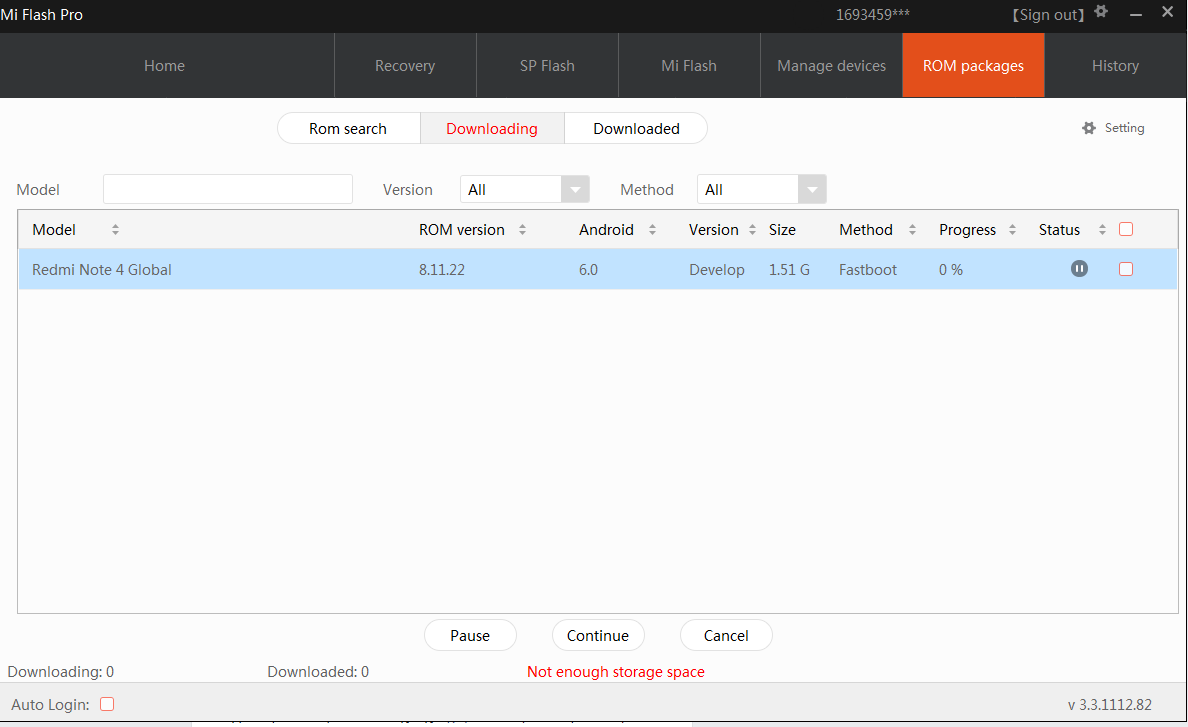Image resolution: width=1188 pixels, height=727 pixels.
Task: Open settings via title bar gear icon
Action: (1101, 12)
